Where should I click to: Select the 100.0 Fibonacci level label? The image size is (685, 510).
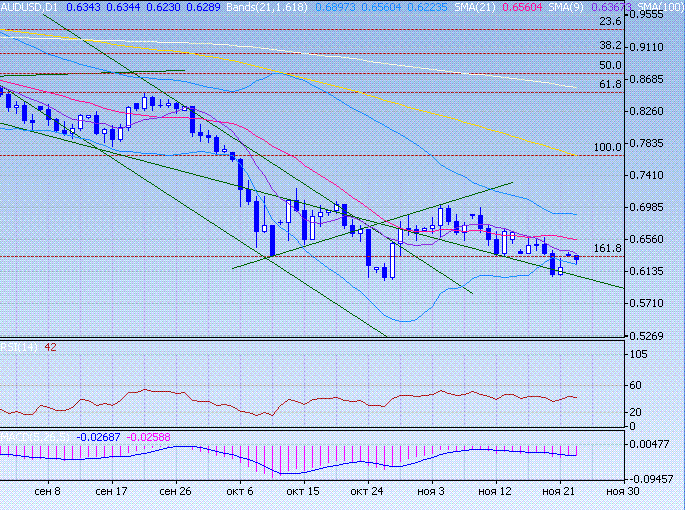(606, 147)
